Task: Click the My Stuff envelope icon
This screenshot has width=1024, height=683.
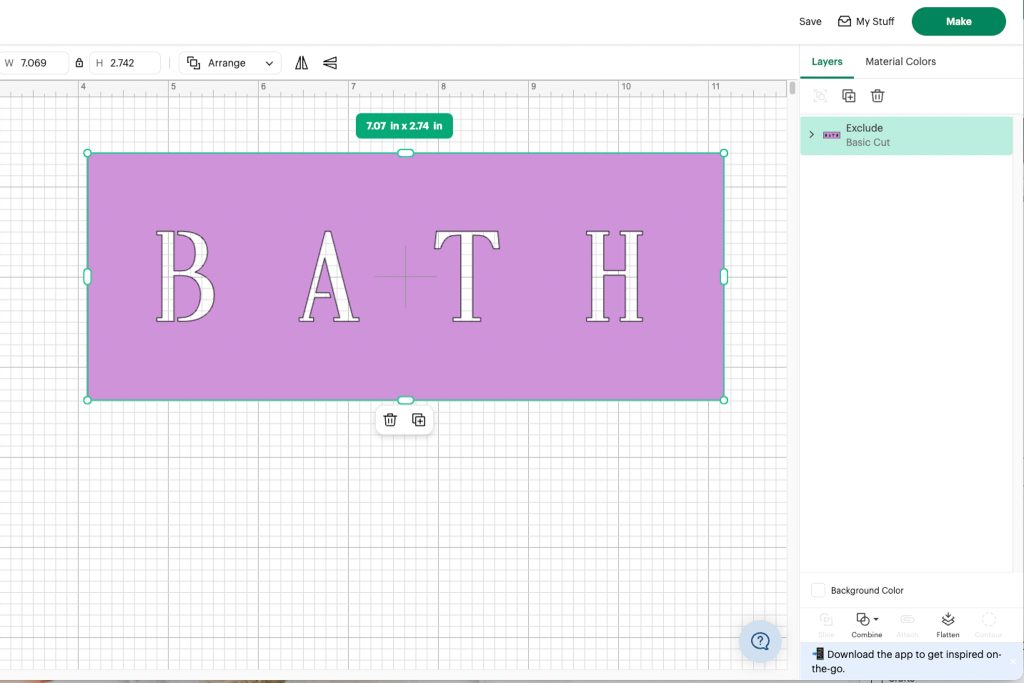Action: tap(843, 20)
